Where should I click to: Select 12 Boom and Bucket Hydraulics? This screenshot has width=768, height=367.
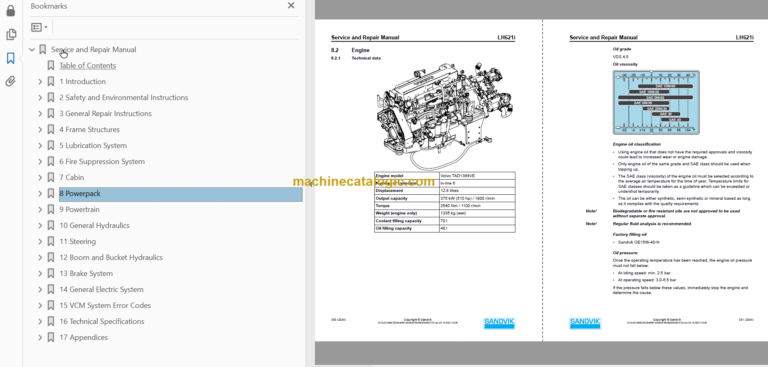click(111, 258)
